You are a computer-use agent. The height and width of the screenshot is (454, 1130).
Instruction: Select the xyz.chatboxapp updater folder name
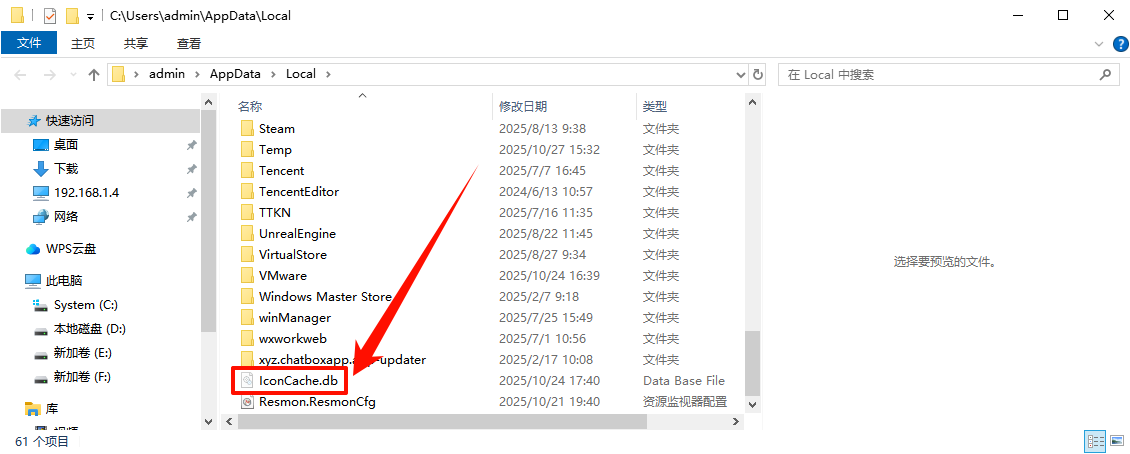coord(342,359)
